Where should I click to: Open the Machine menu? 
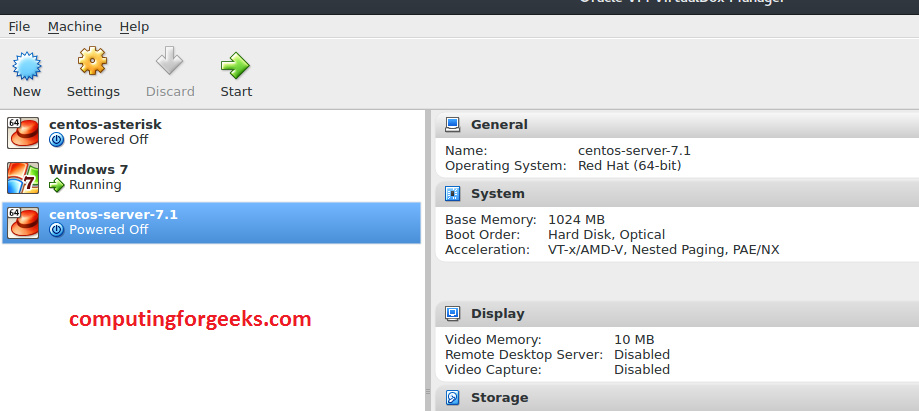pos(74,26)
